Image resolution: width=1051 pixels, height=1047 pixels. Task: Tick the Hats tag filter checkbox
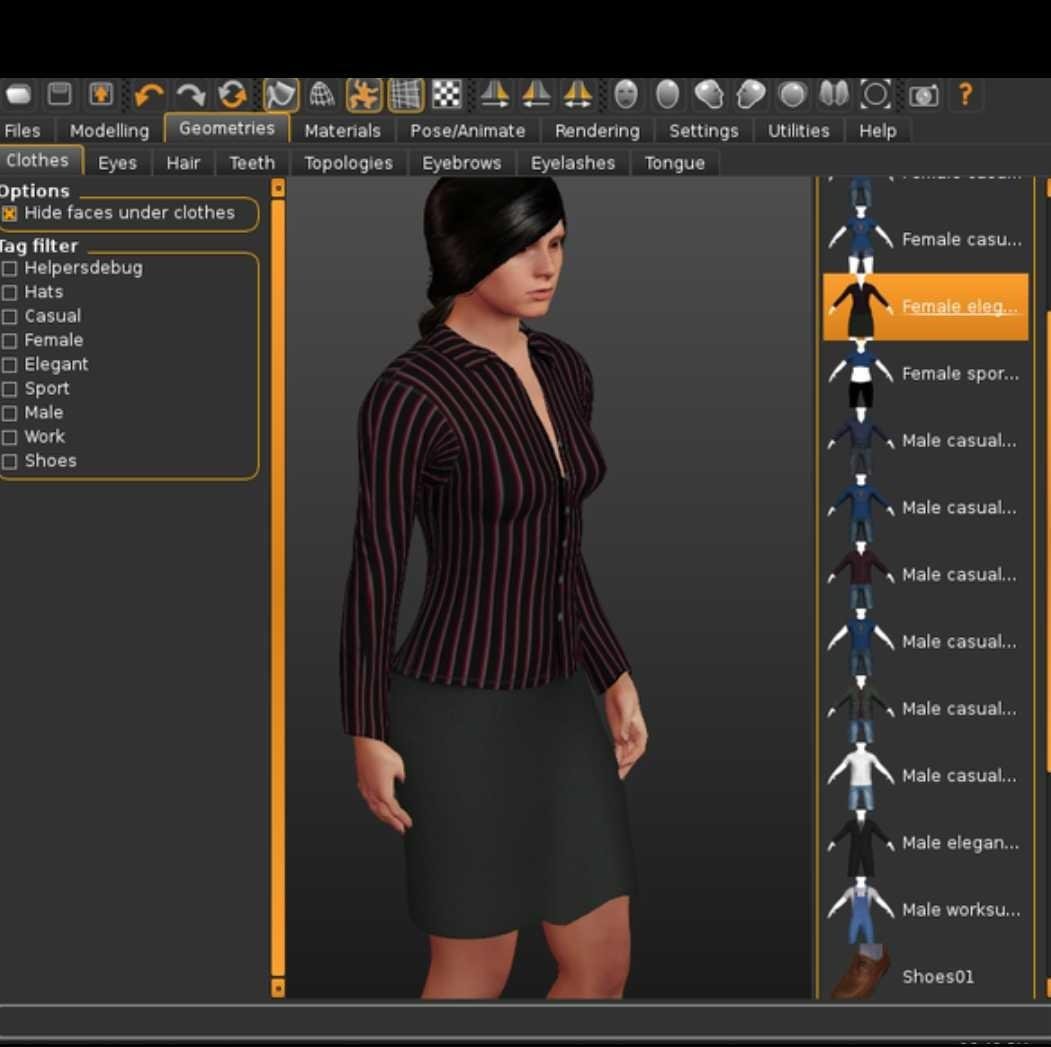[x=10, y=293]
